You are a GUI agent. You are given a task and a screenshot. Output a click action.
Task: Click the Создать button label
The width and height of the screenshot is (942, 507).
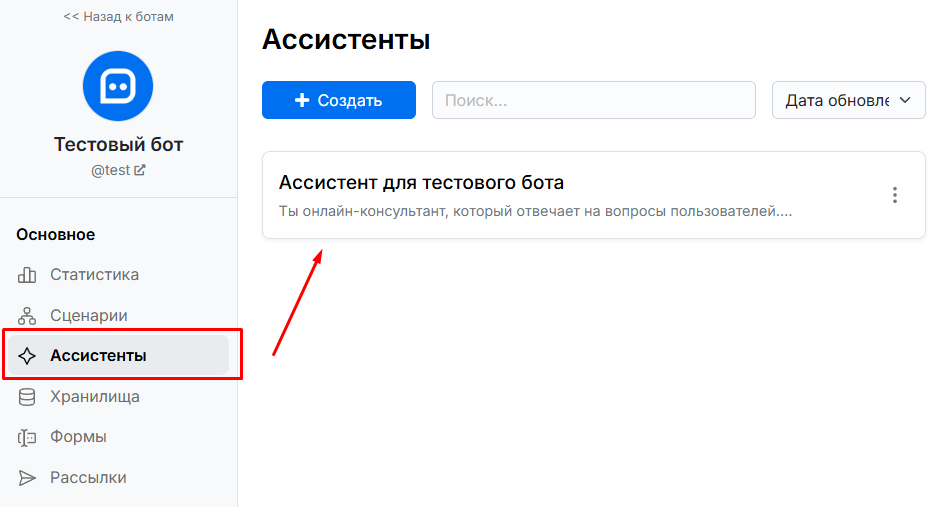pos(350,100)
